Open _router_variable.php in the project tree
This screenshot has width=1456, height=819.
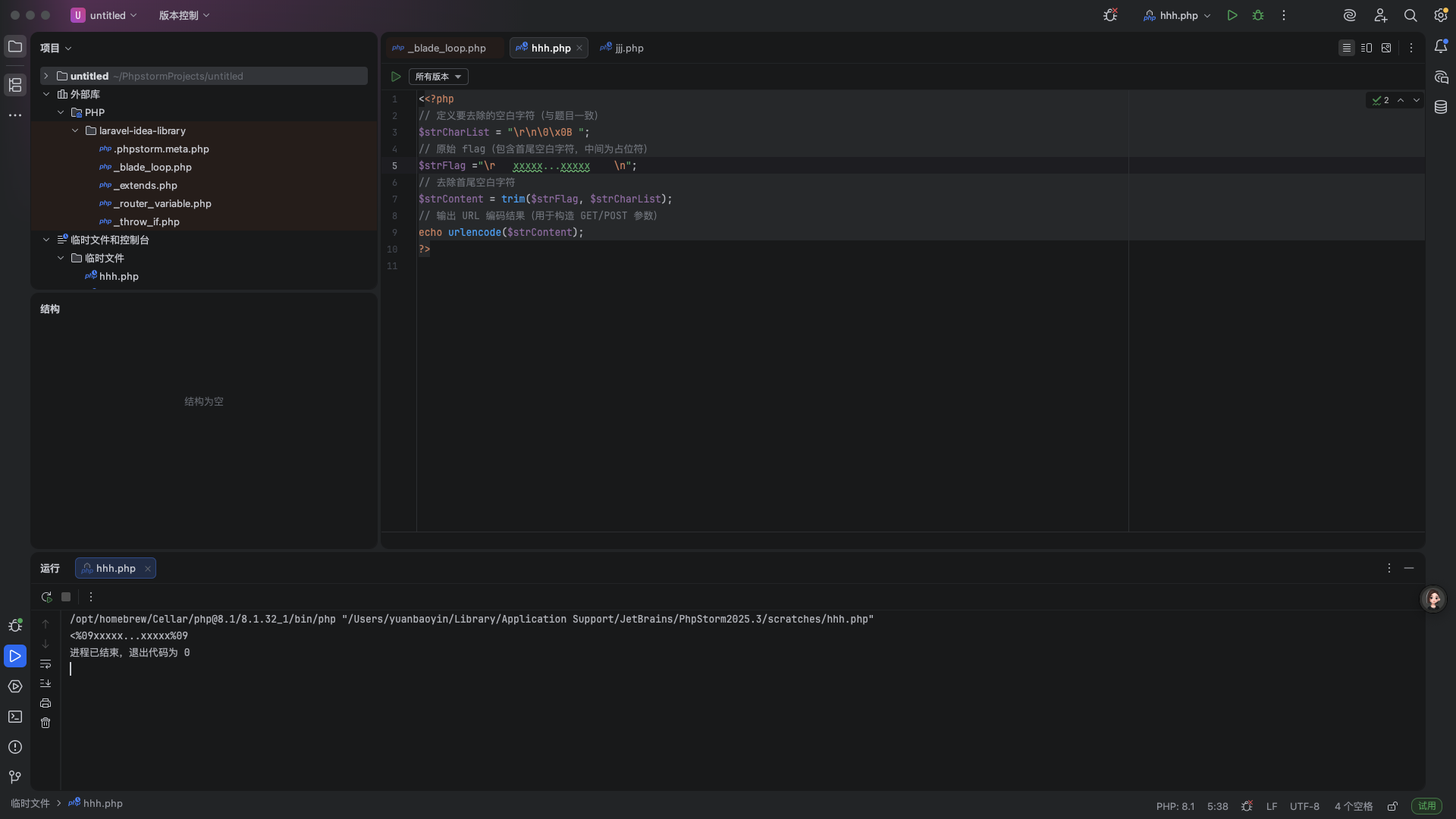click(x=162, y=203)
